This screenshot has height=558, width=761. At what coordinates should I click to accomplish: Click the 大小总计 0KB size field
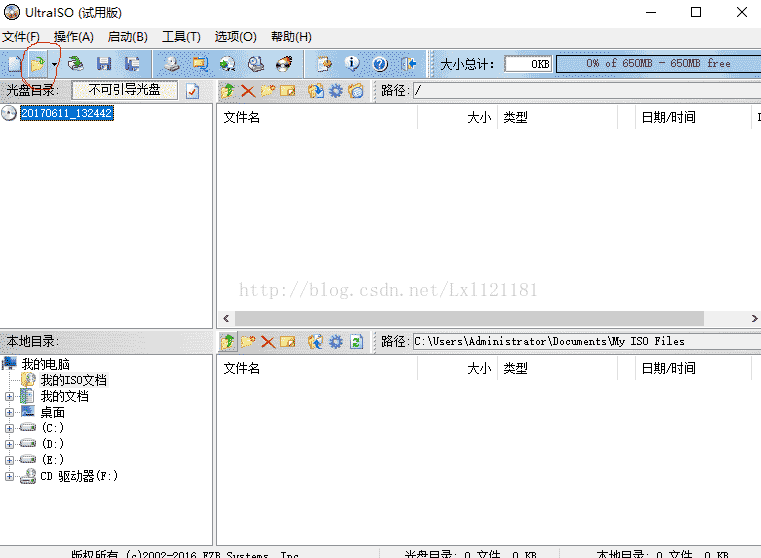click(x=528, y=64)
